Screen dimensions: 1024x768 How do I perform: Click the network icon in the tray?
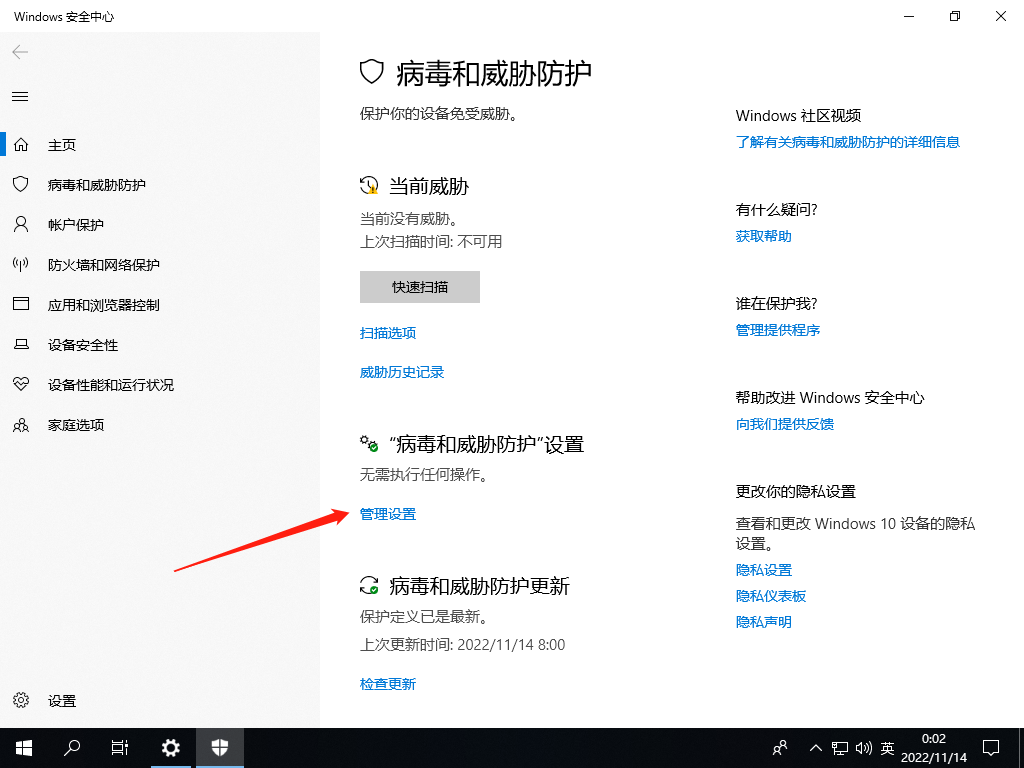(x=839, y=748)
